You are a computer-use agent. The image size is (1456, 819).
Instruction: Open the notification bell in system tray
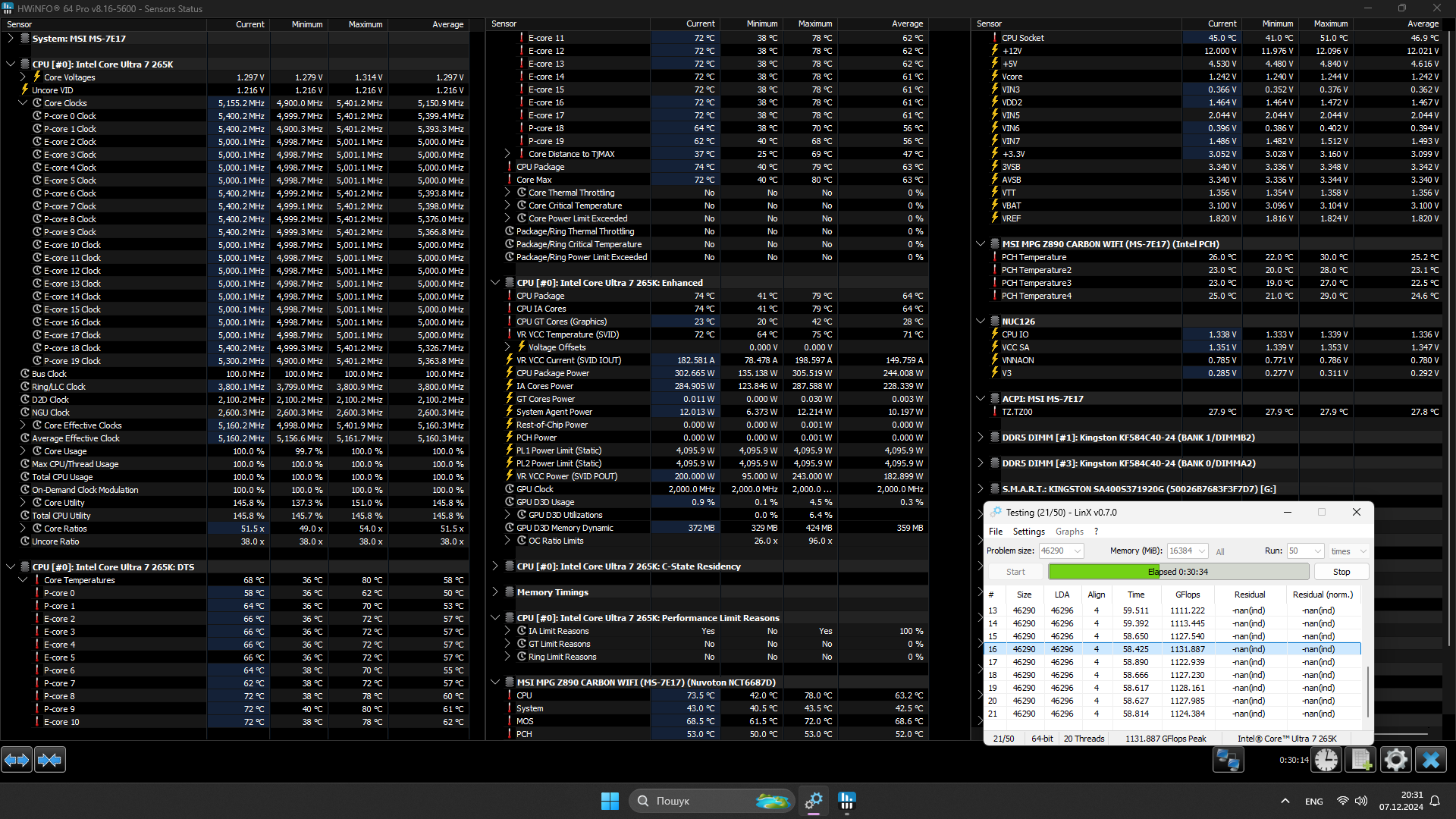(1435, 801)
